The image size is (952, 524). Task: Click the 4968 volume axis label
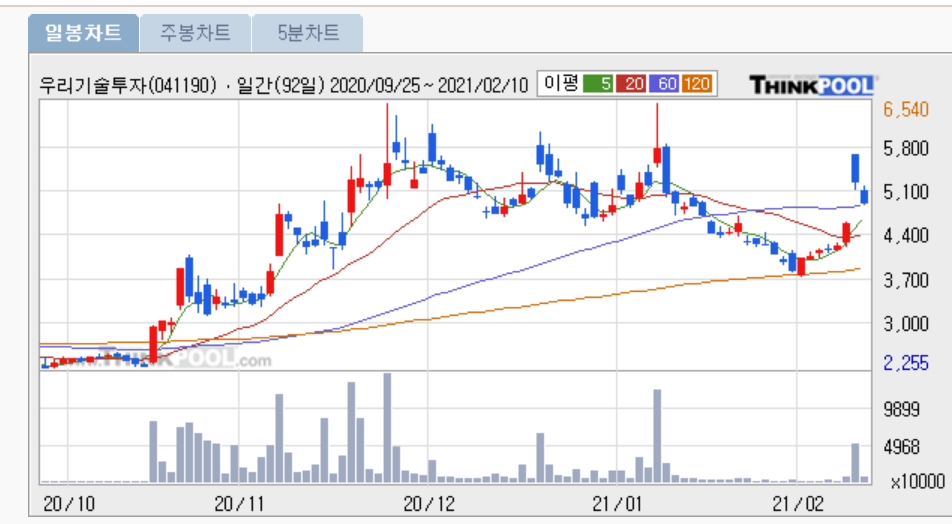click(902, 447)
